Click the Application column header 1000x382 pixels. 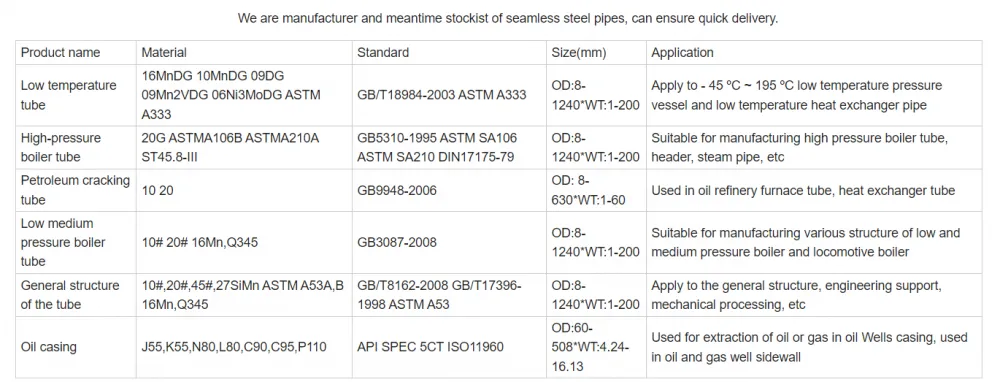click(814, 52)
